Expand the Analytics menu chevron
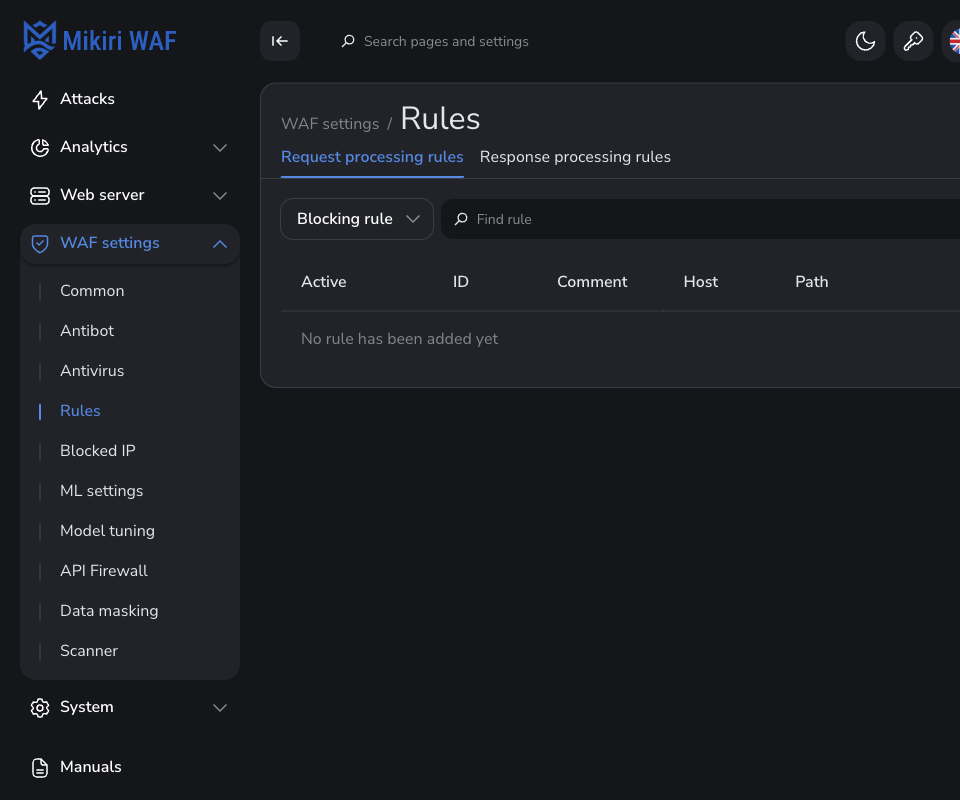The image size is (960, 800). pos(220,148)
